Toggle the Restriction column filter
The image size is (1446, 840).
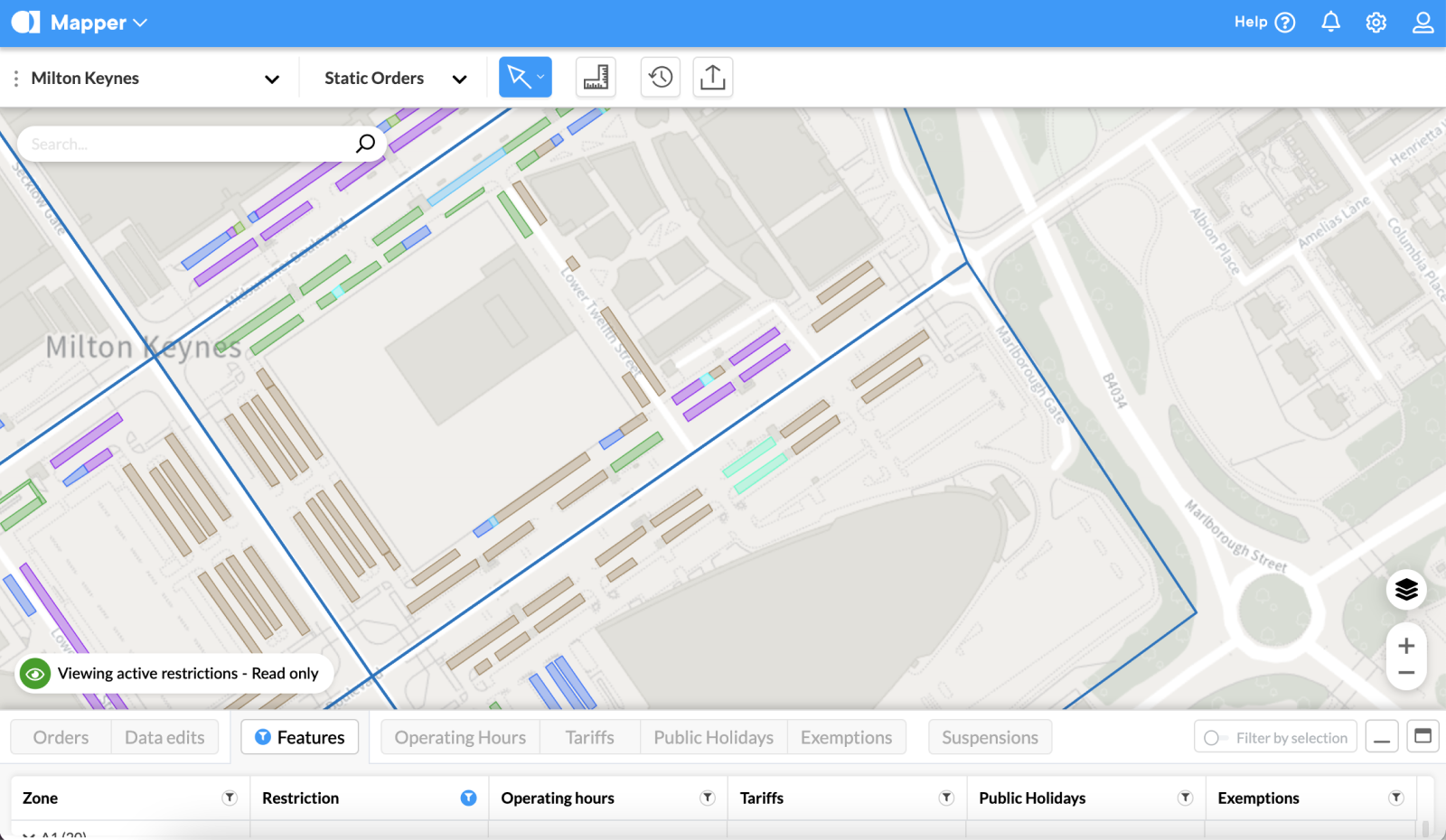click(468, 798)
